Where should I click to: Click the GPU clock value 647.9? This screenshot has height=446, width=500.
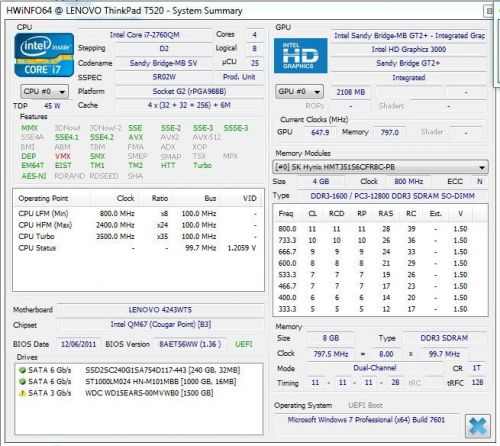[320, 132]
